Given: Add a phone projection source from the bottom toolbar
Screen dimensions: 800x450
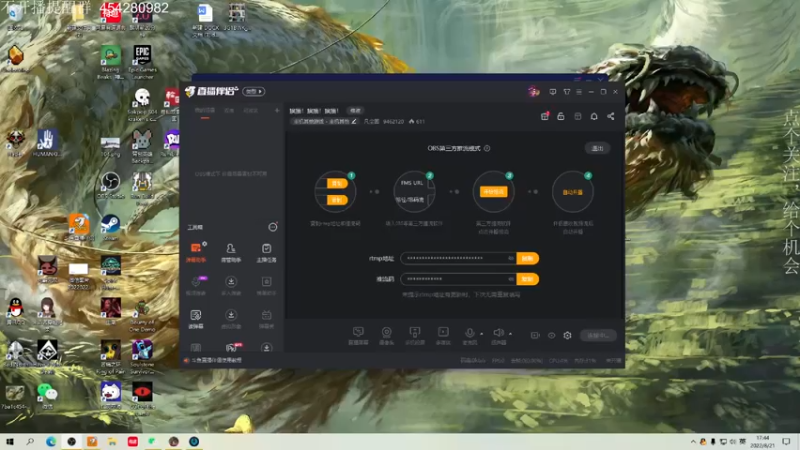Looking at the screenshot, I should pos(415,335).
